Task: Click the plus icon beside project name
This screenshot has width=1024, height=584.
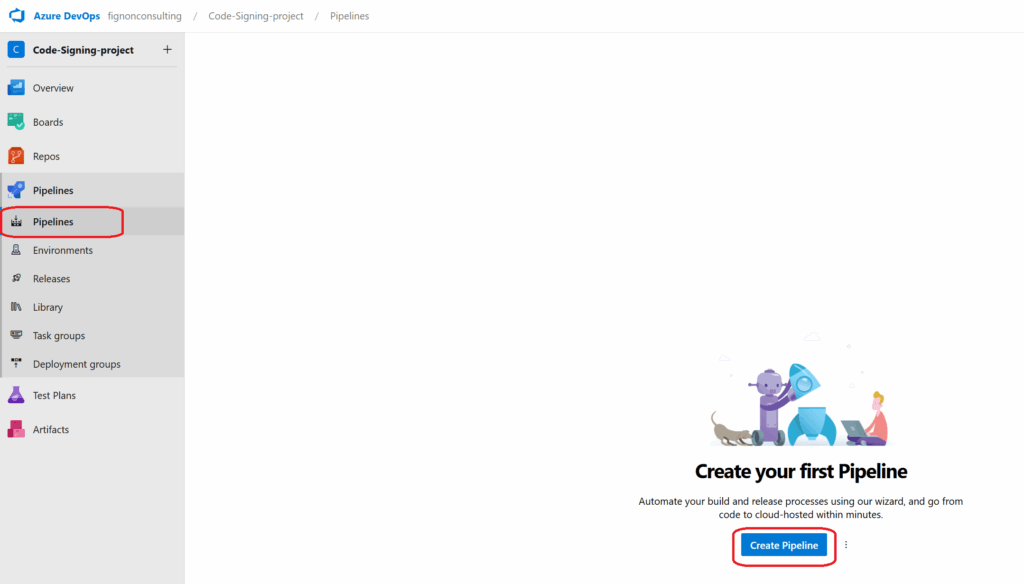Action: (167, 50)
